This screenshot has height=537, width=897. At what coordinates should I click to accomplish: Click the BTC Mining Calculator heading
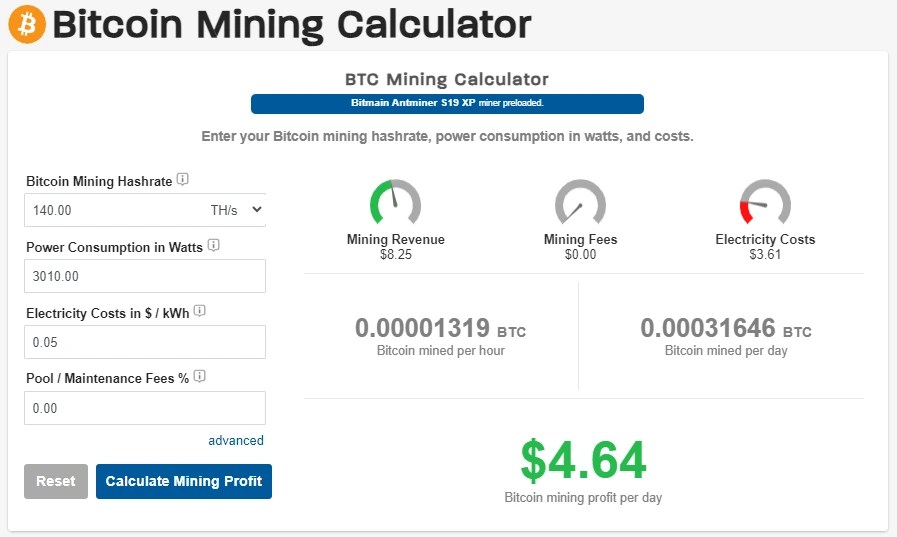(447, 79)
